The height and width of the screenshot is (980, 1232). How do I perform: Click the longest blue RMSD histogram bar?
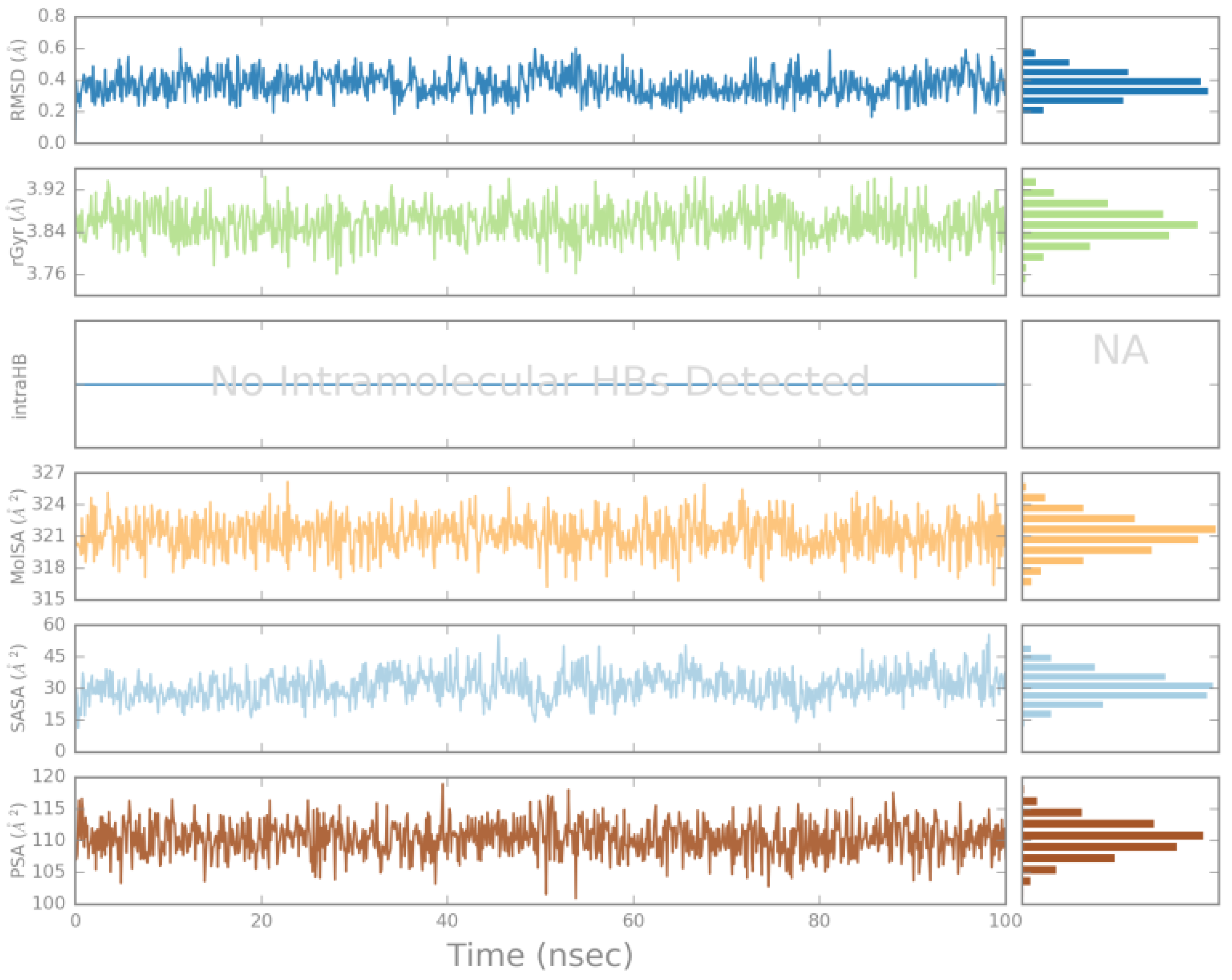[1114, 91]
